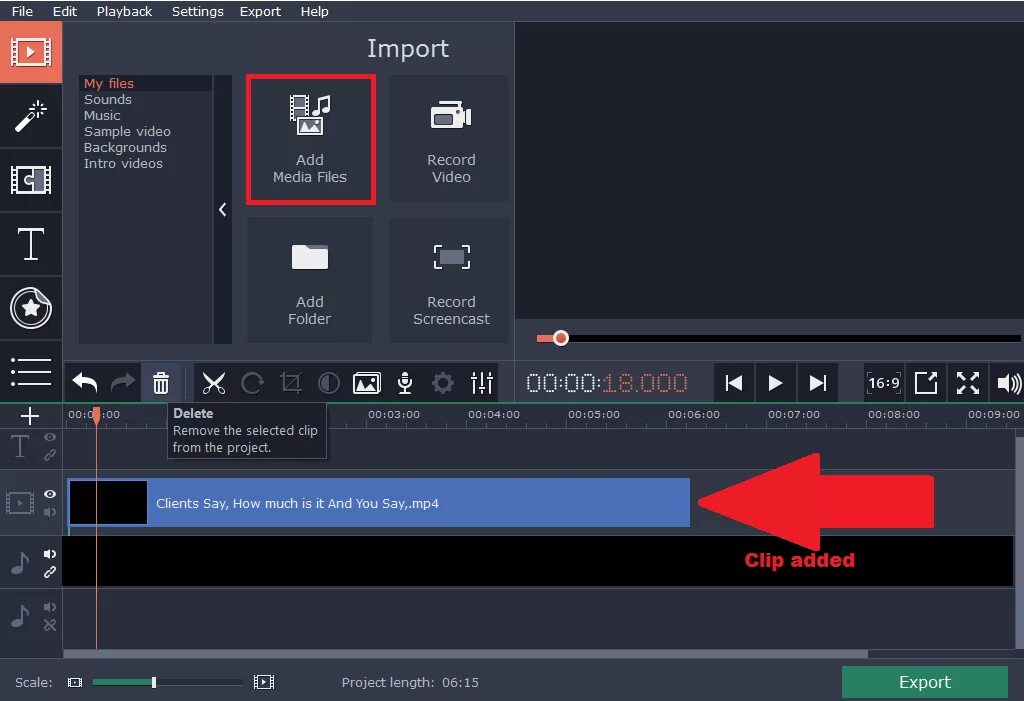Screen dimensions: 1024x701
Task: Open the Playback menu
Action: click(124, 11)
